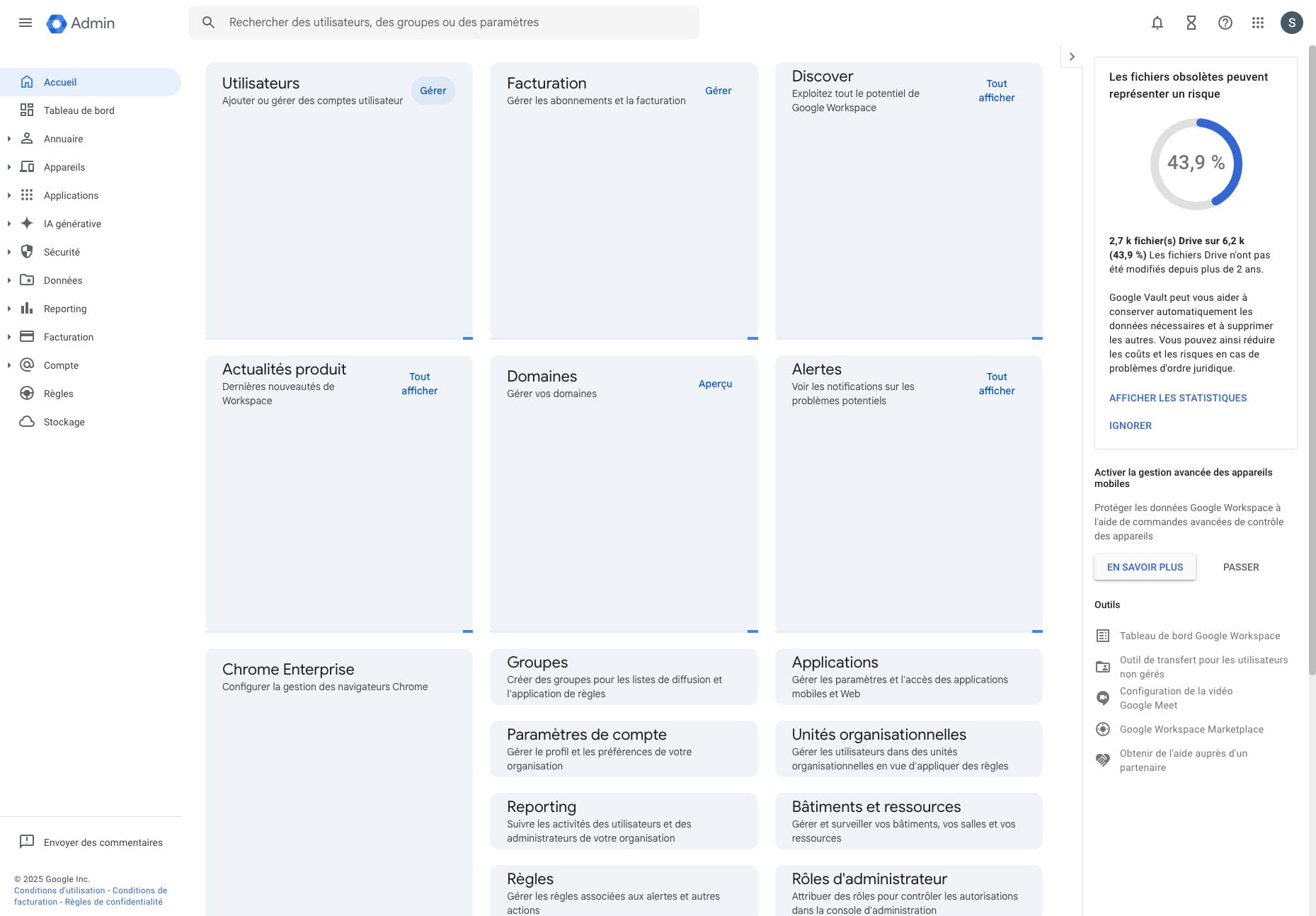Open the Unités organisationnelles card
1316x916 pixels.
pyautogui.click(x=909, y=749)
